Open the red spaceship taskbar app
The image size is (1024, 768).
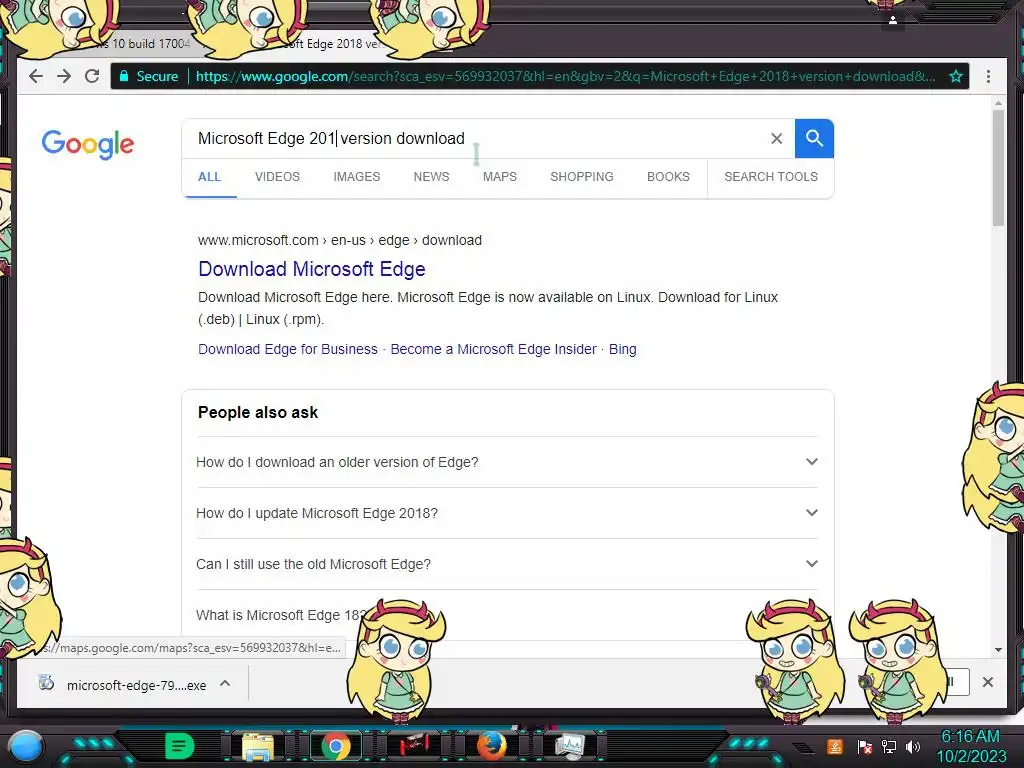413,746
